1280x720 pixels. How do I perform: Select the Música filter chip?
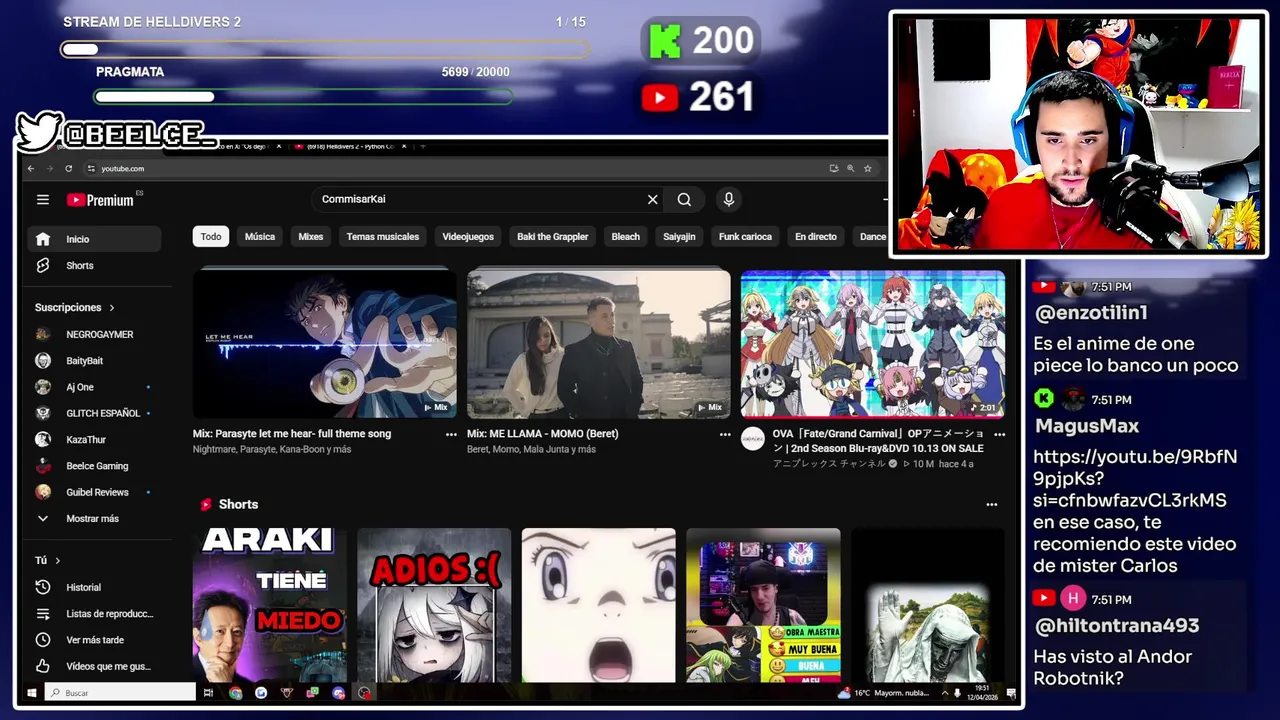click(x=260, y=236)
